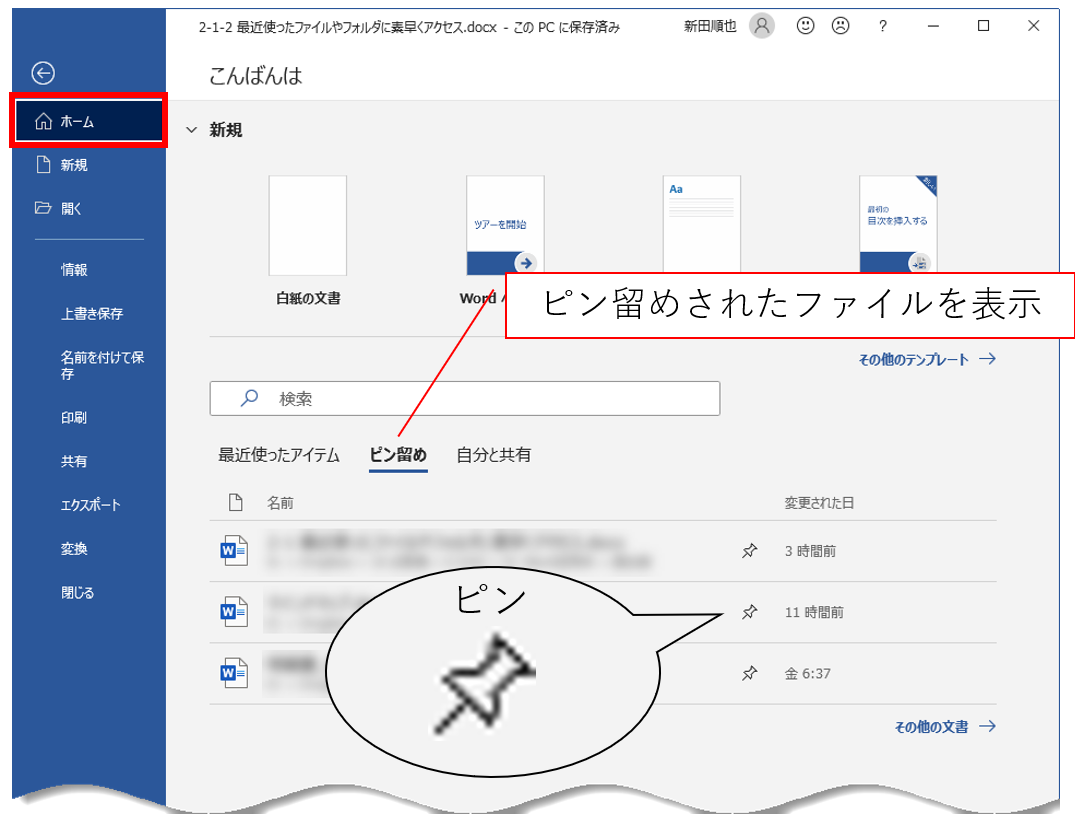
Task: Select 印刷 from the sidebar
Action: point(74,418)
